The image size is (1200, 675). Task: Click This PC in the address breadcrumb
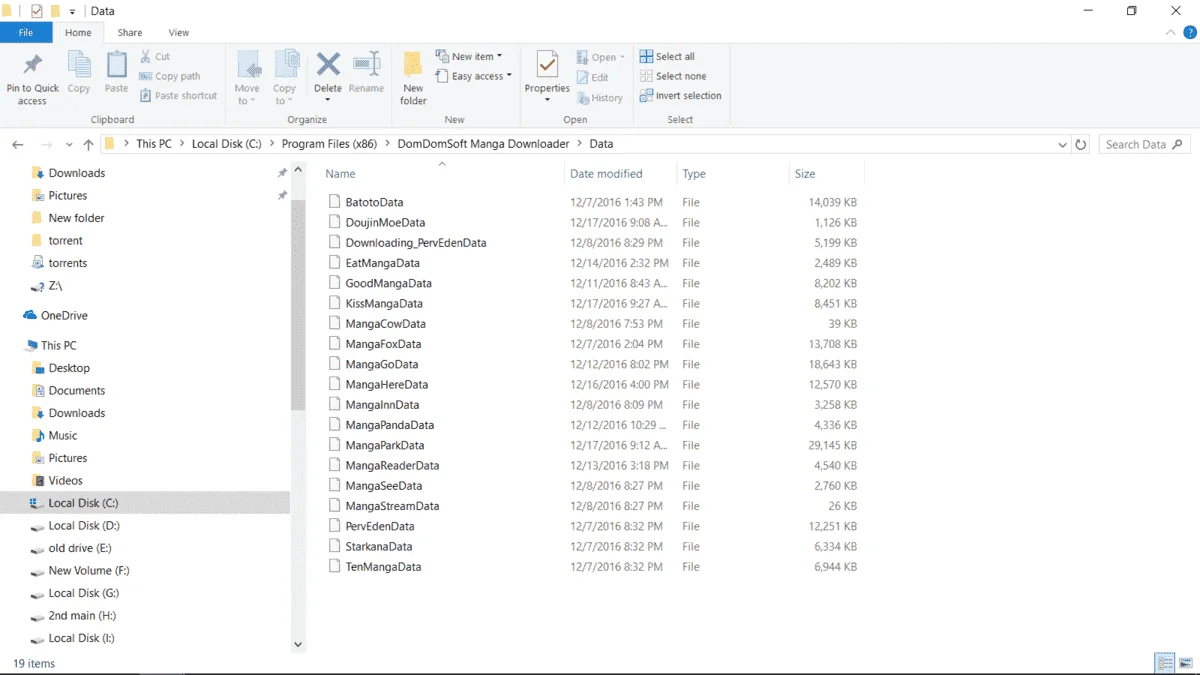click(153, 144)
